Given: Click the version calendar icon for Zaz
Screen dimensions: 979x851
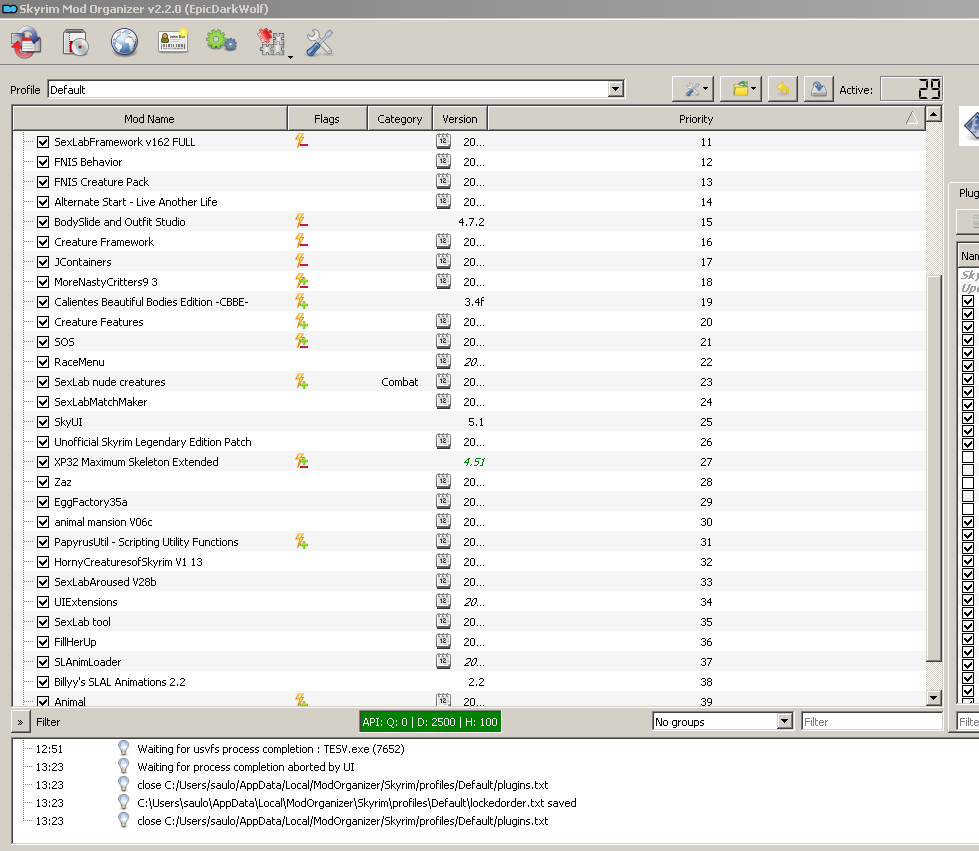Looking at the screenshot, I should coord(443,481).
